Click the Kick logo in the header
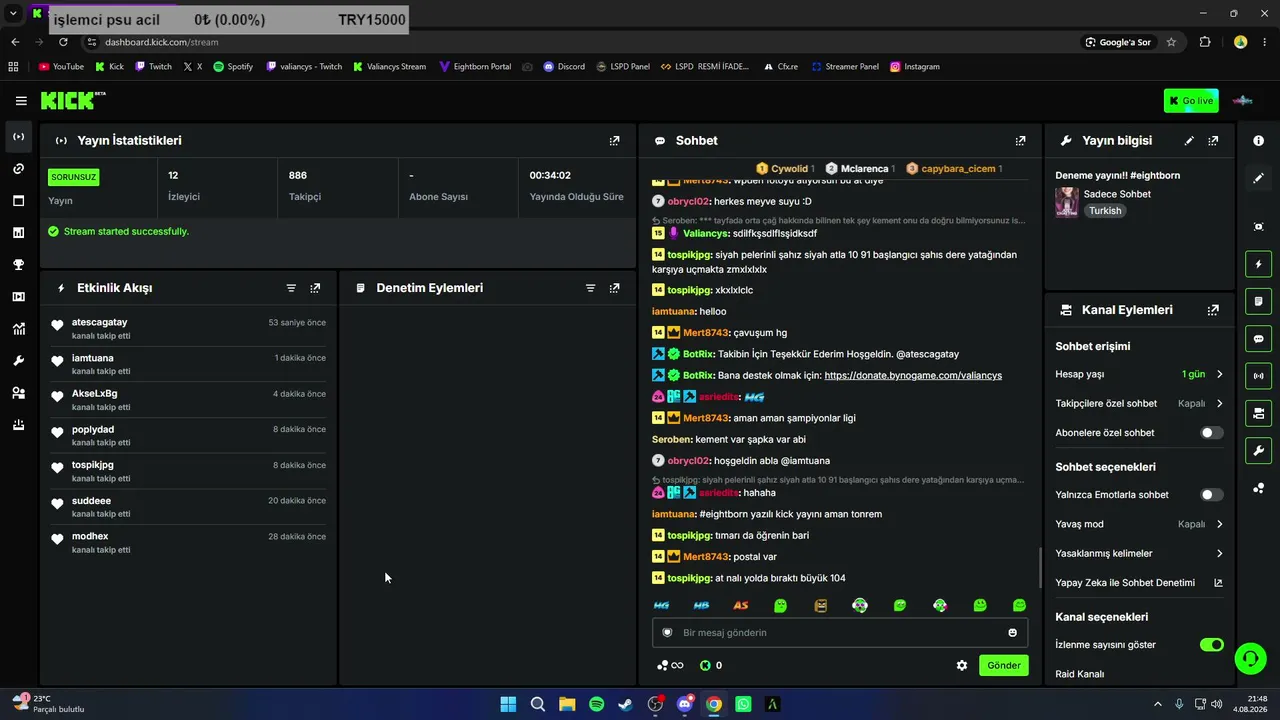This screenshot has height=720, width=1280. tap(72, 100)
